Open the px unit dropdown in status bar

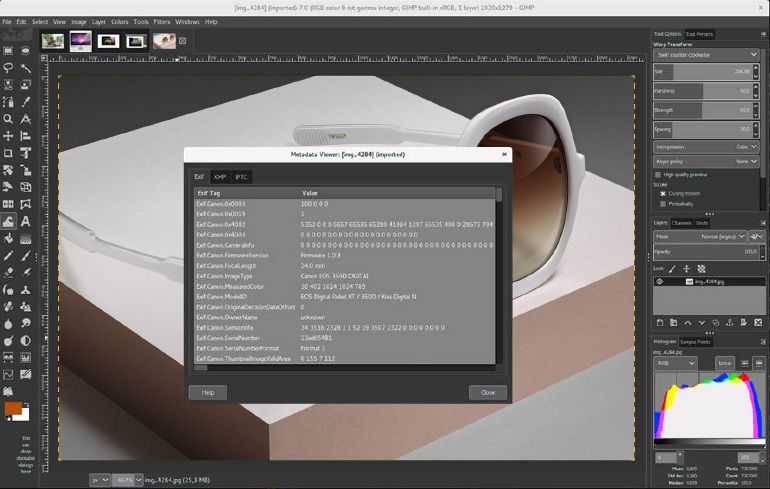click(x=99, y=480)
